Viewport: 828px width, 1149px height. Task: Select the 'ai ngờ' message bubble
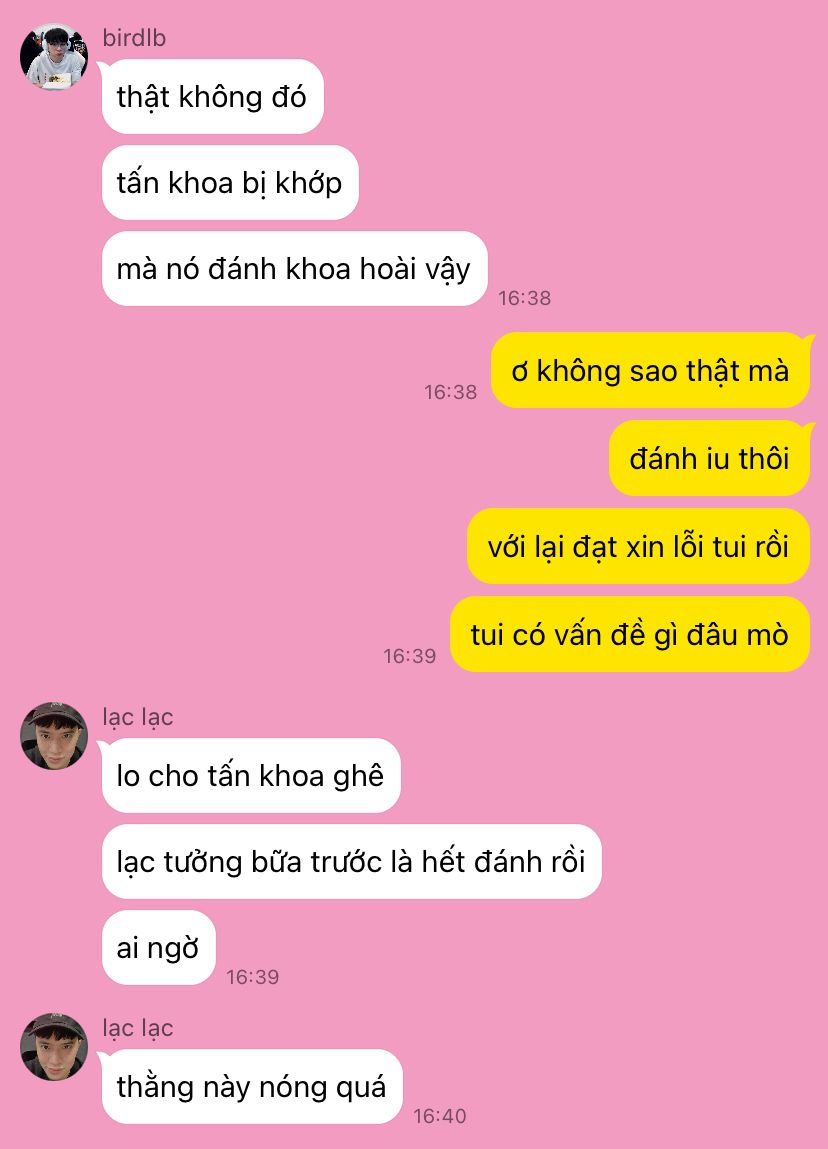[158, 948]
